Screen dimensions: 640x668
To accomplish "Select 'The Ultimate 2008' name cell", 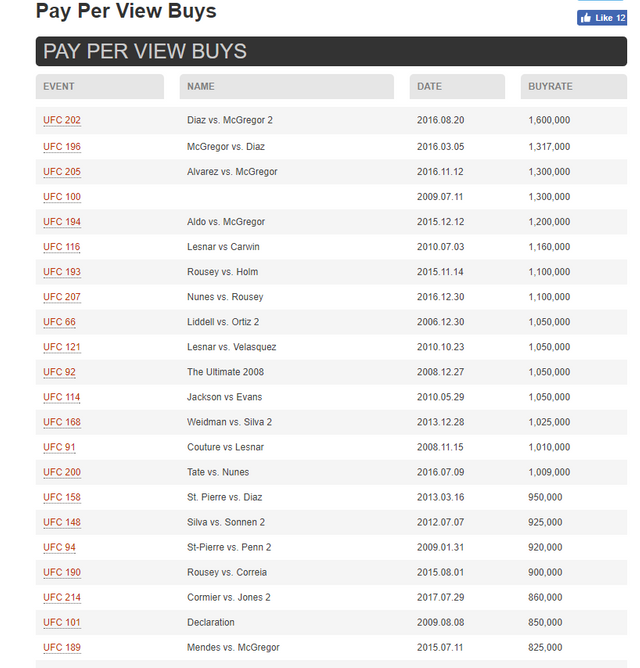I will click(x=225, y=372).
